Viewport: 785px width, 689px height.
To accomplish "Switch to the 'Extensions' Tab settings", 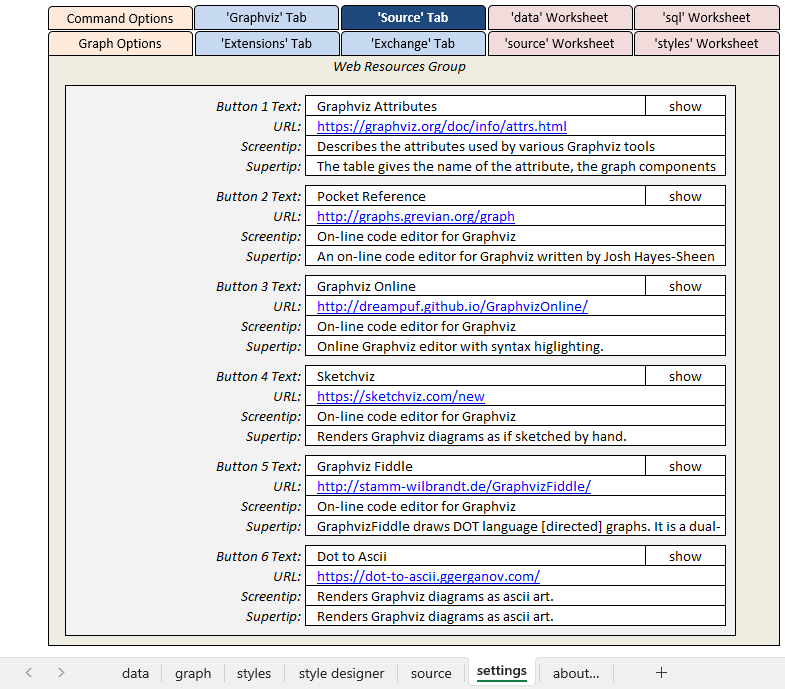I will (266, 44).
